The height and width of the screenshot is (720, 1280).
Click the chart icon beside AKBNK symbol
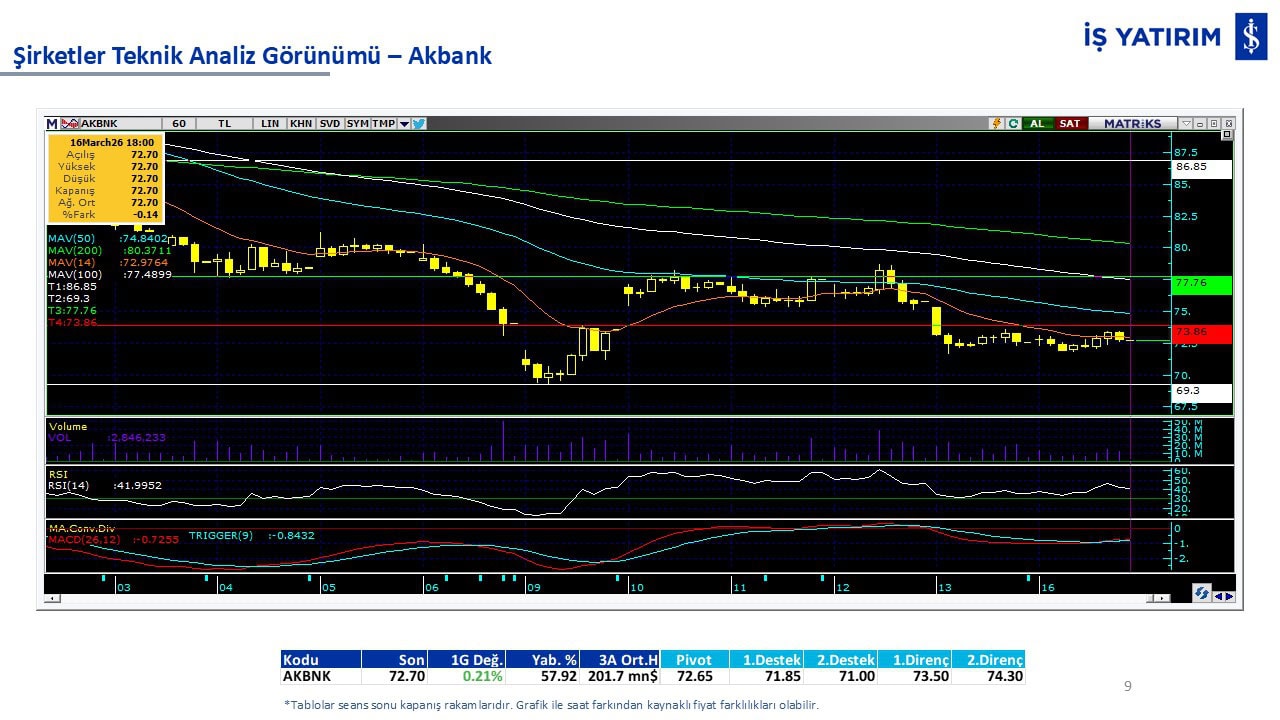tap(69, 124)
